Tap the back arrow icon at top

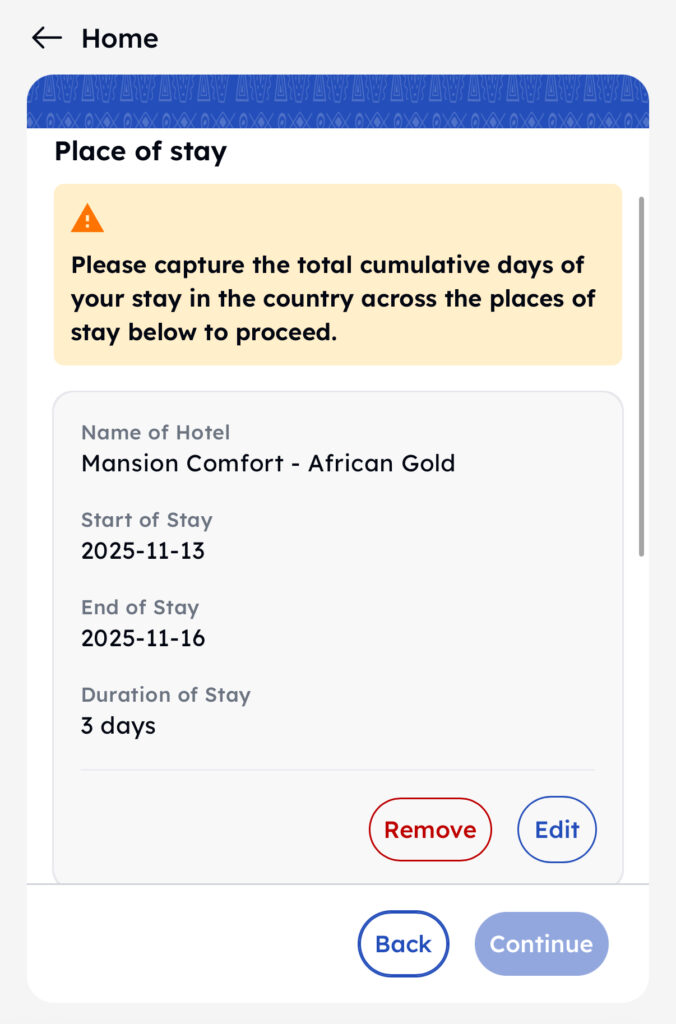[46, 38]
